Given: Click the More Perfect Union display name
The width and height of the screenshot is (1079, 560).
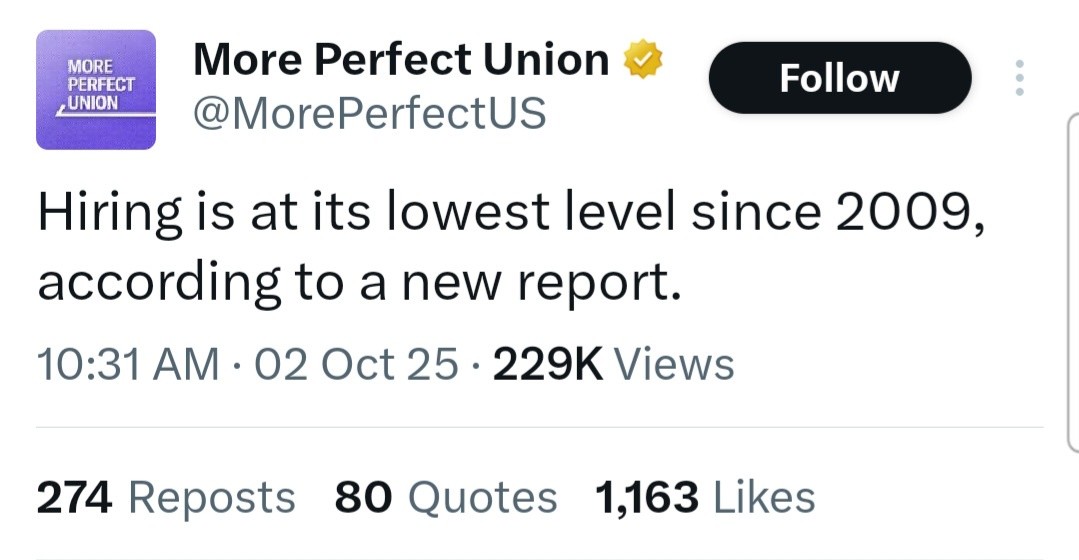Looking at the screenshot, I should [401, 60].
